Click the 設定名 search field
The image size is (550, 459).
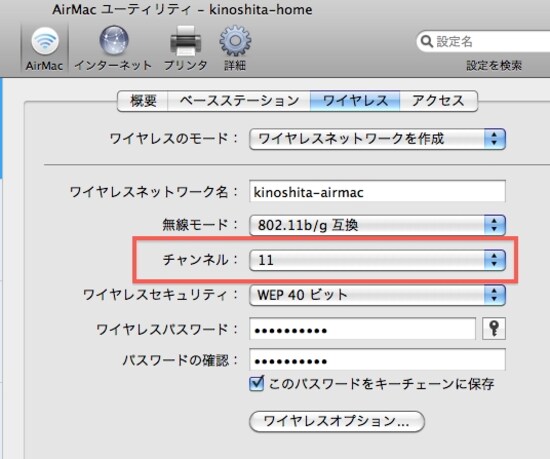click(484, 41)
